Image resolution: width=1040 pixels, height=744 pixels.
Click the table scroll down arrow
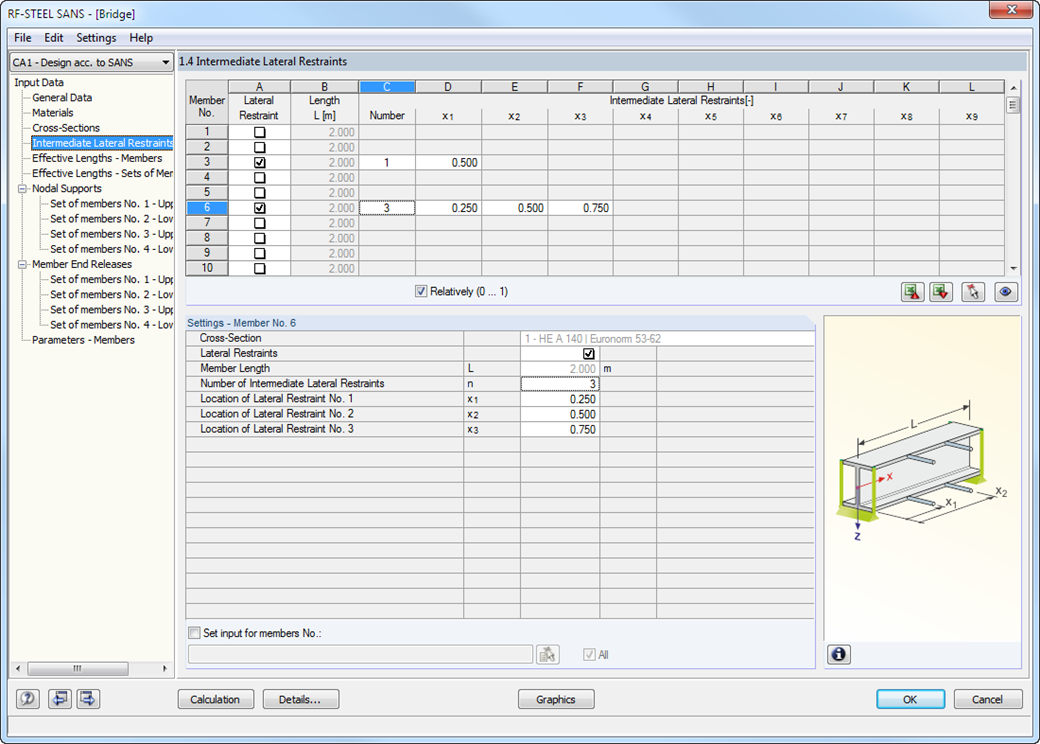1013,269
